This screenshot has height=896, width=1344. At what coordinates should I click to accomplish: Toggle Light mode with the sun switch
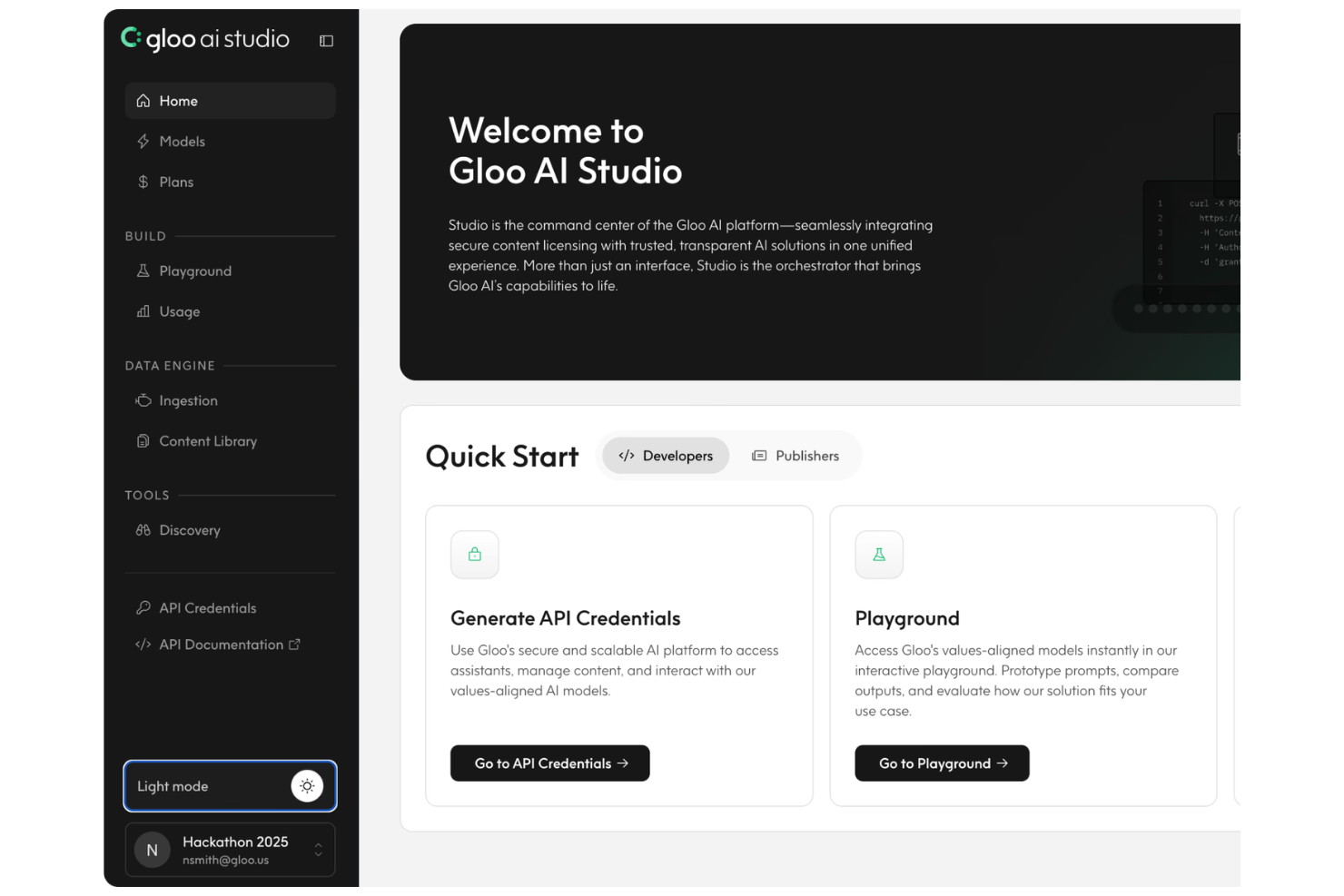[307, 786]
